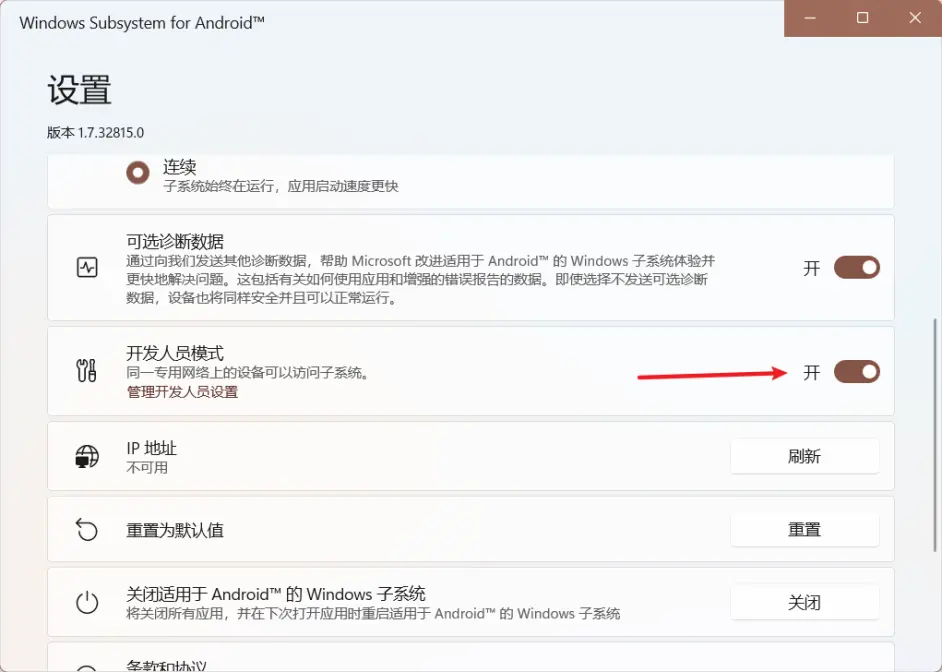The width and height of the screenshot is (942, 672).
Task: Click the power icon for closing subsystem
Action: [87, 602]
